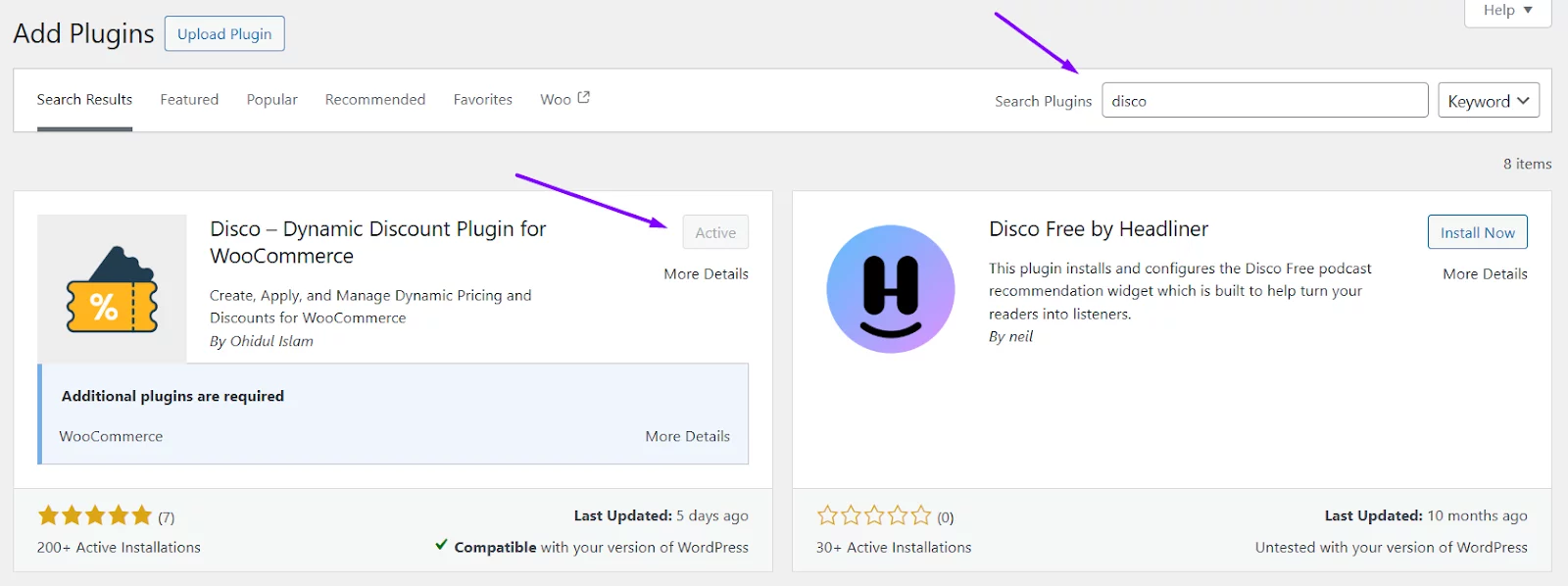Click the Active button on Disco plugin

(x=715, y=232)
